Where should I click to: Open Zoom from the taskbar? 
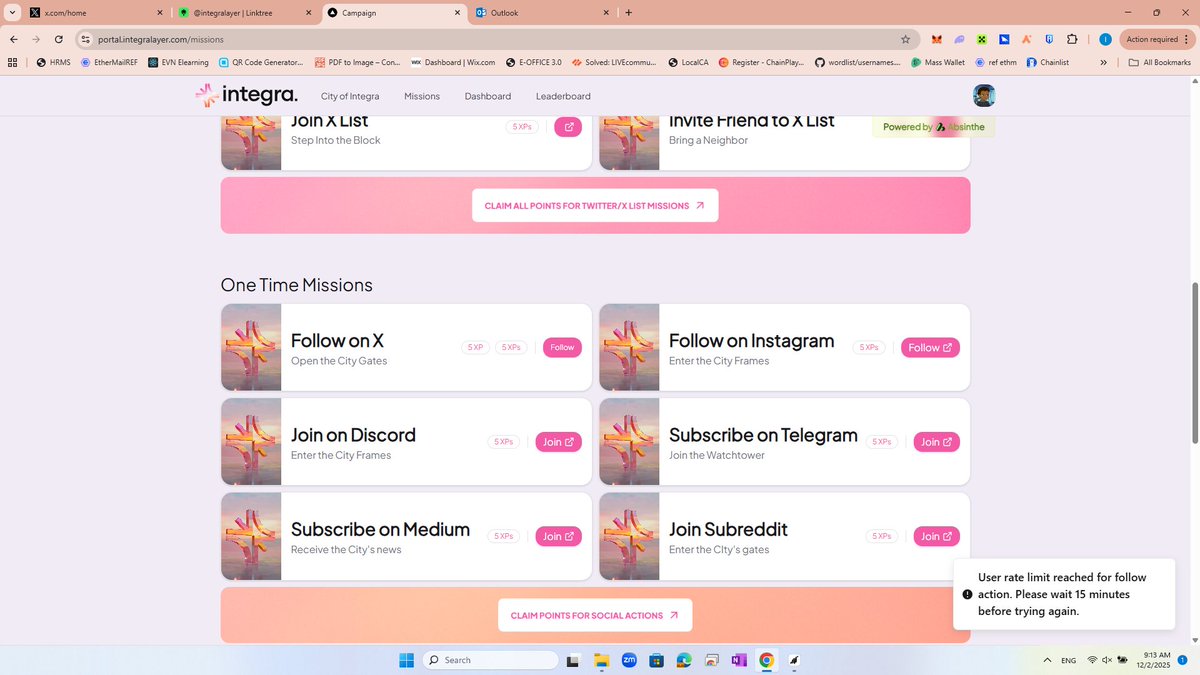tap(629, 660)
